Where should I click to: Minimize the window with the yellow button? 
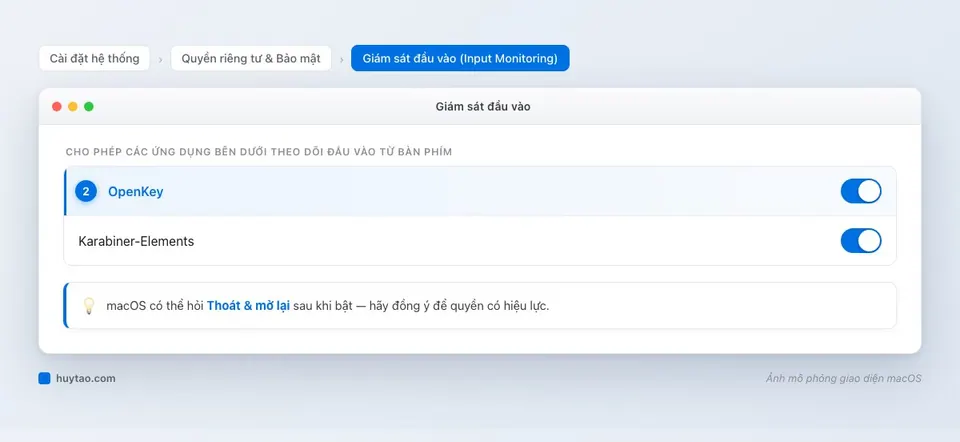pos(73,107)
